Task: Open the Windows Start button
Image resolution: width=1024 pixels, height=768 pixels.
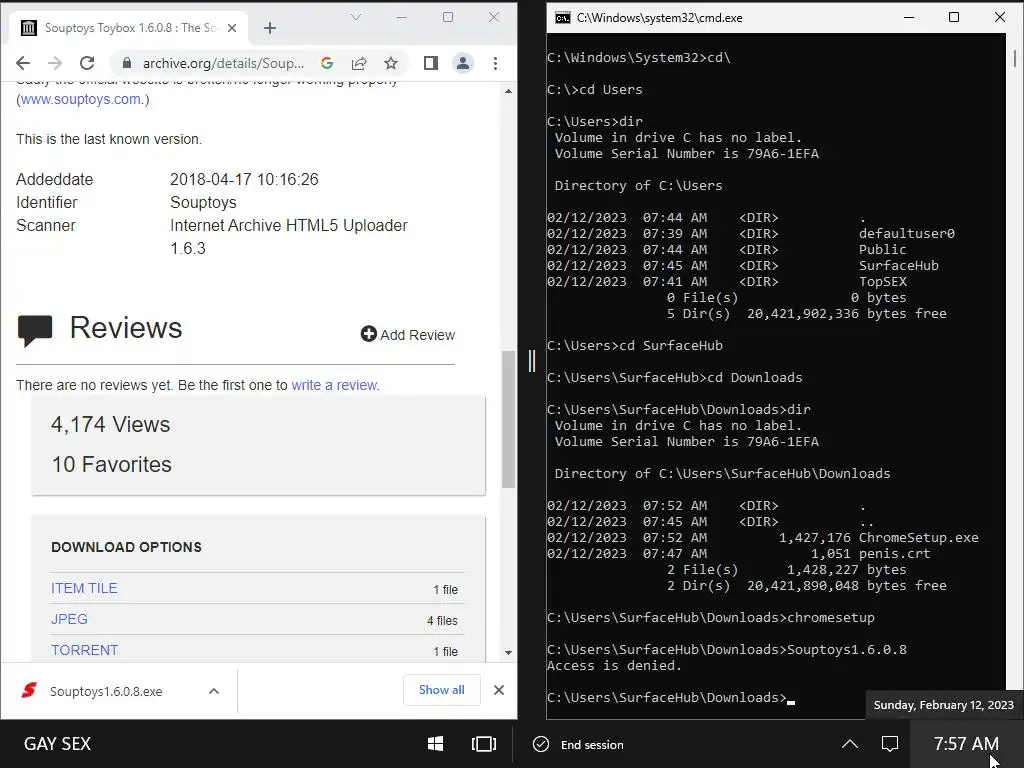Action: coord(435,744)
